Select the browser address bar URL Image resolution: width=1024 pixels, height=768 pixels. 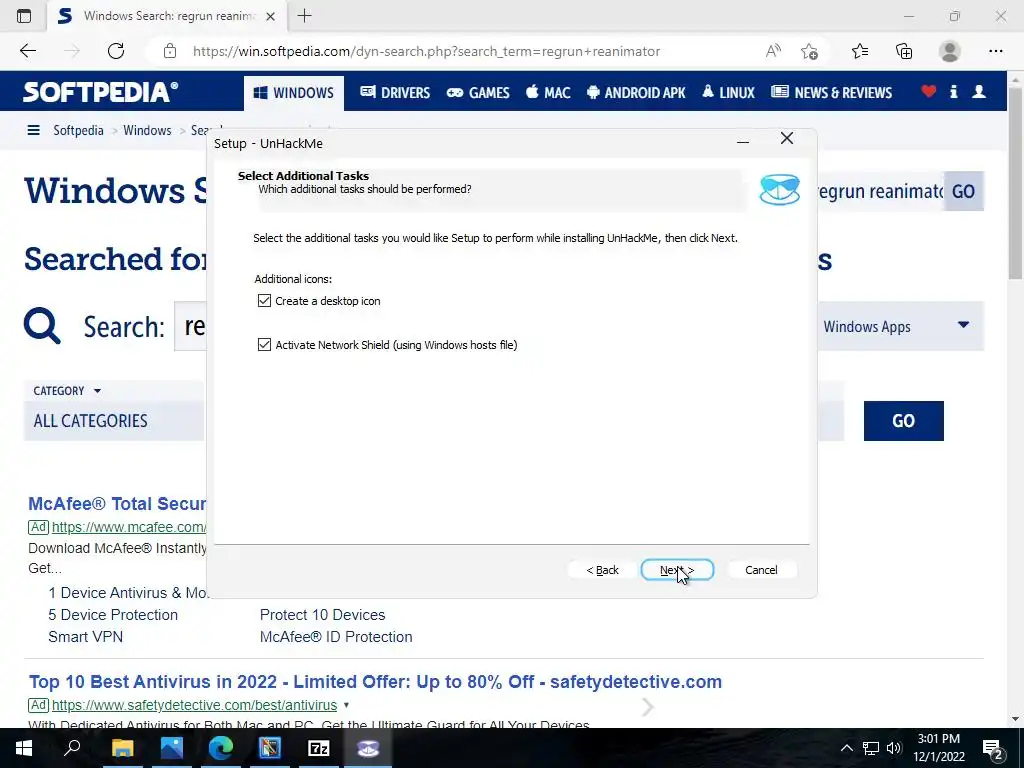tap(426, 51)
